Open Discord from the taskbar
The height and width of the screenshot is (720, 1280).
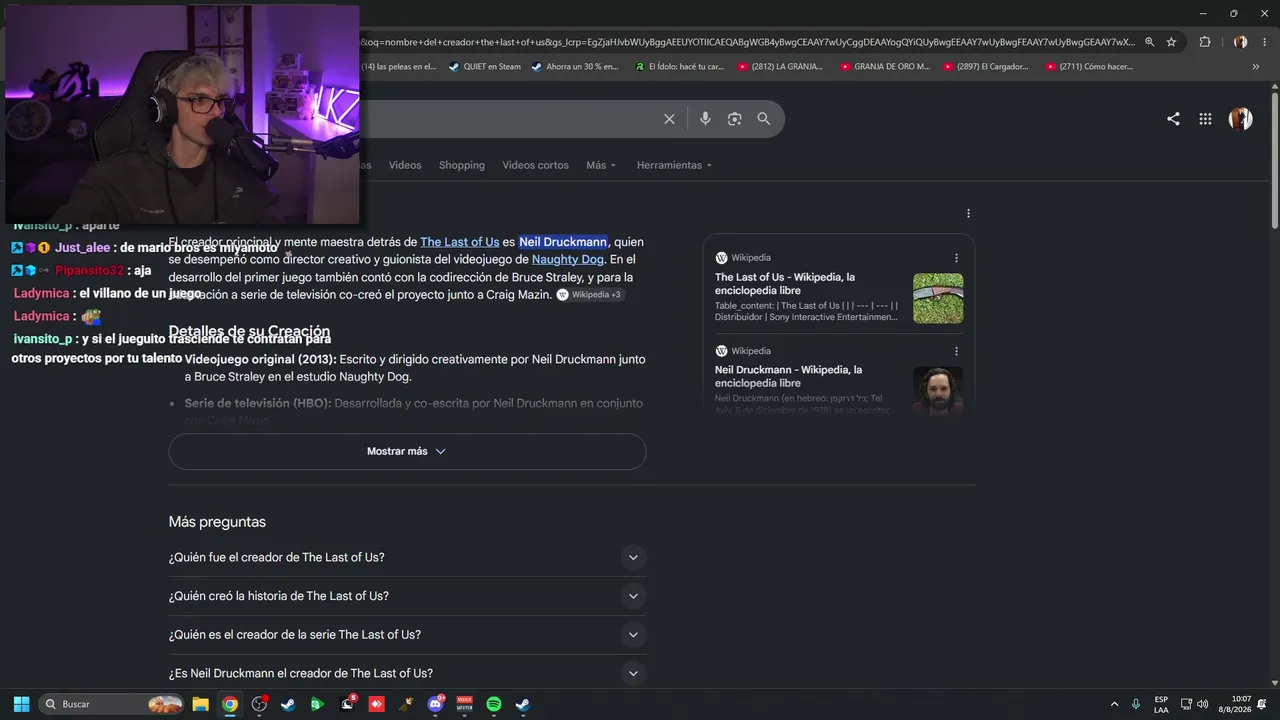436,704
